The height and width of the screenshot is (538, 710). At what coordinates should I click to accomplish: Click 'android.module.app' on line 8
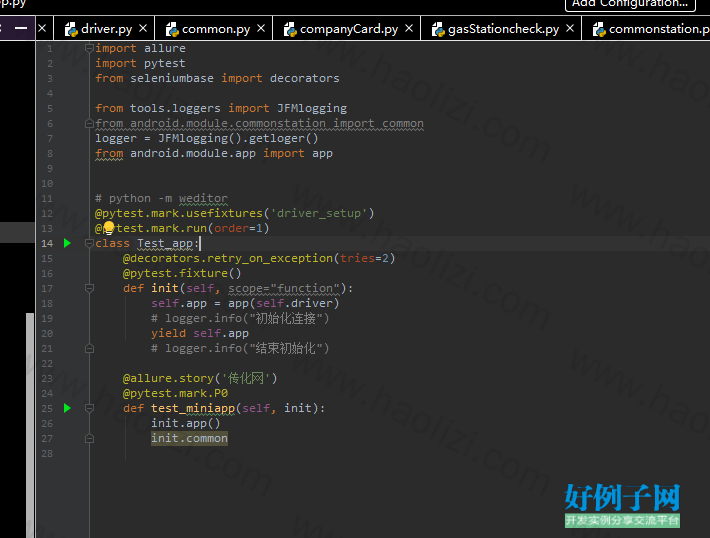[x=193, y=153]
